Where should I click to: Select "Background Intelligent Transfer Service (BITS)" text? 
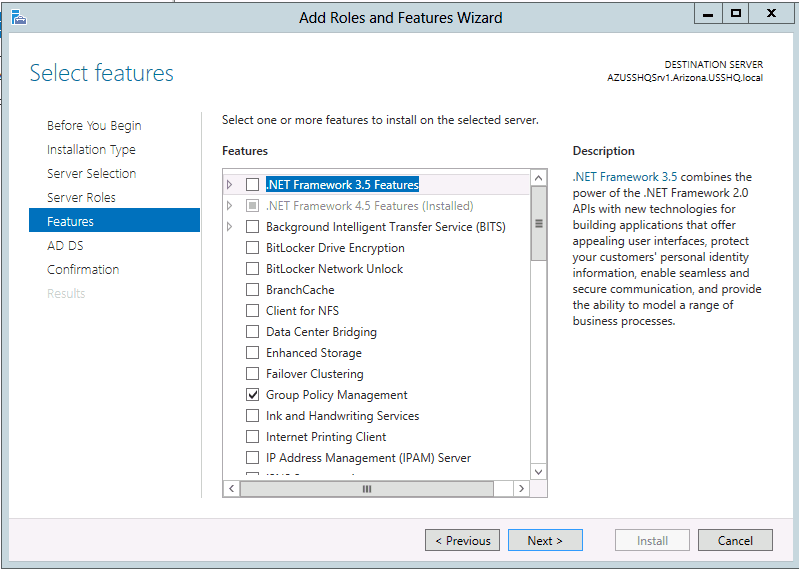(x=386, y=227)
